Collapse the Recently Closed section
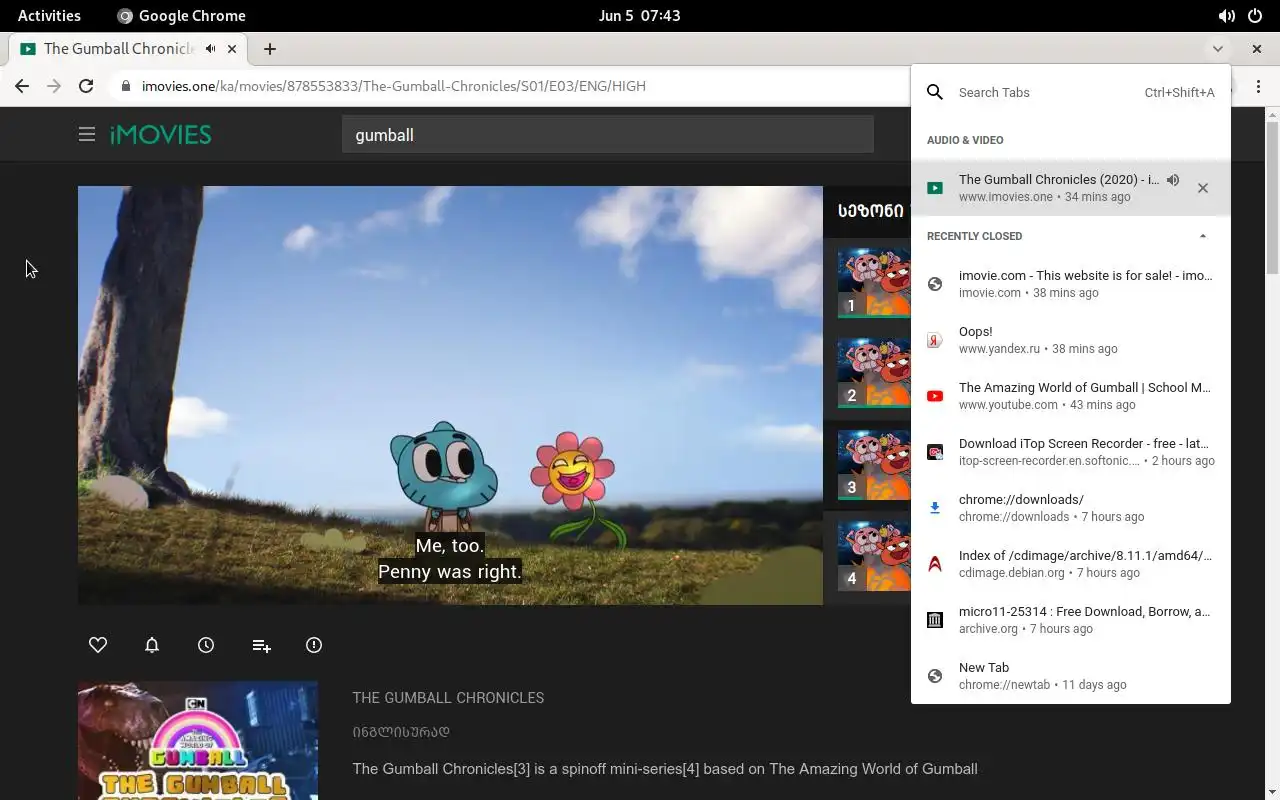This screenshot has height=800, width=1280. pos(1203,236)
